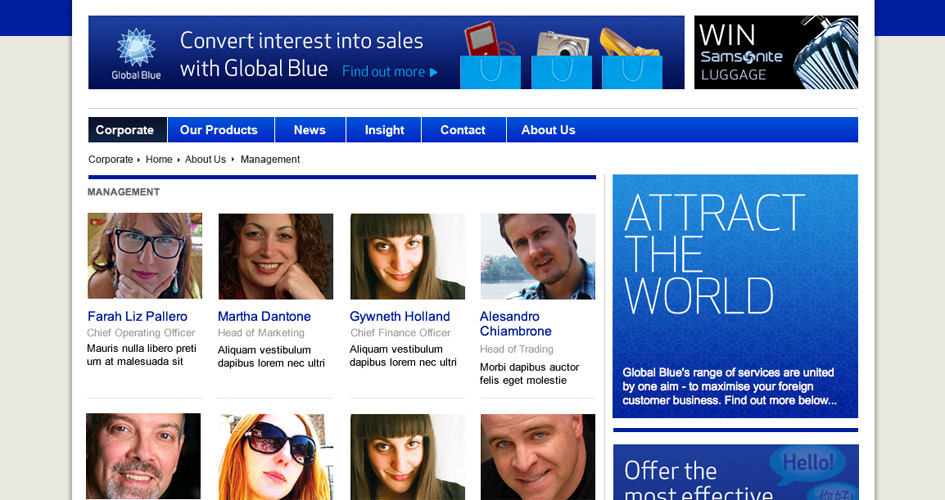Click Gywneth Holland's photo
The image size is (945, 500).
coord(407,256)
